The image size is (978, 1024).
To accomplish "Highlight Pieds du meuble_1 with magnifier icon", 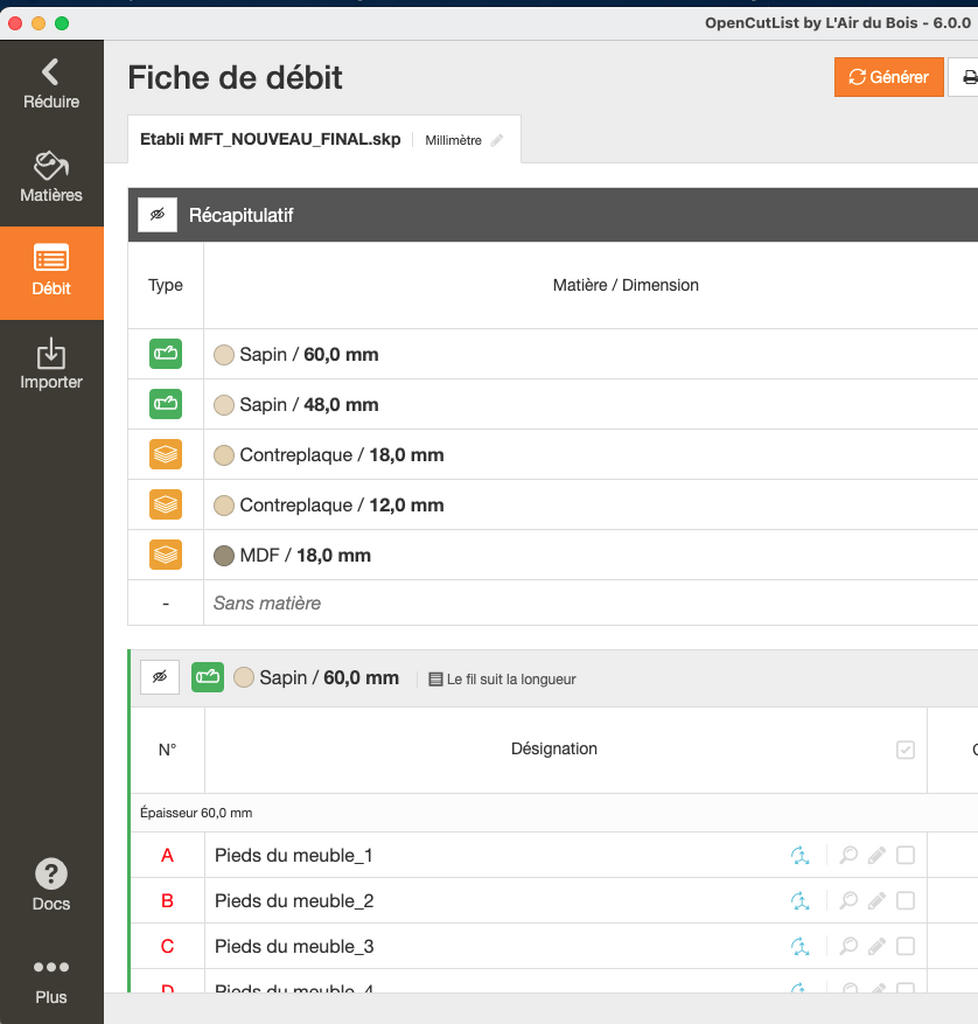I will pyautogui.click(x=848, y=855).
